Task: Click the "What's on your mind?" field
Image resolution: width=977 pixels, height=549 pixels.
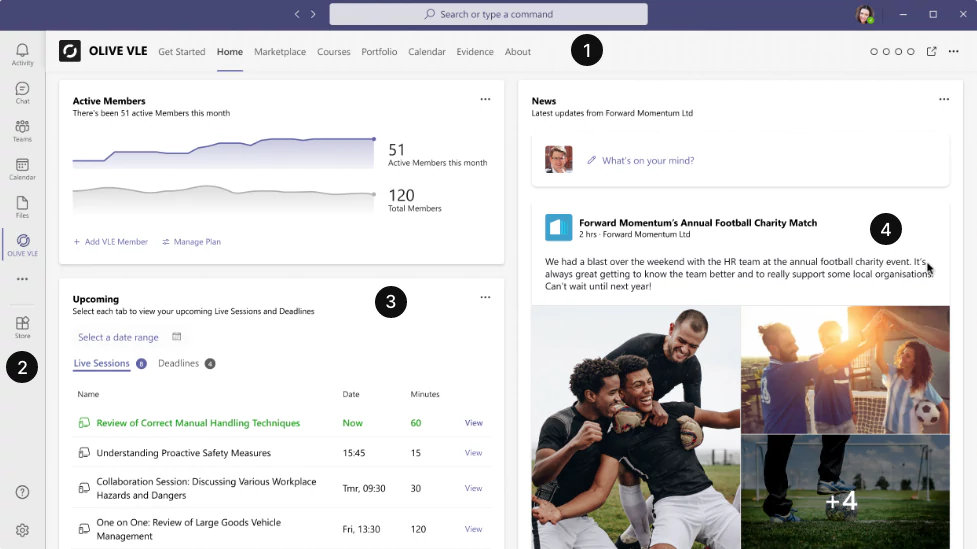Action: point(648,161)
